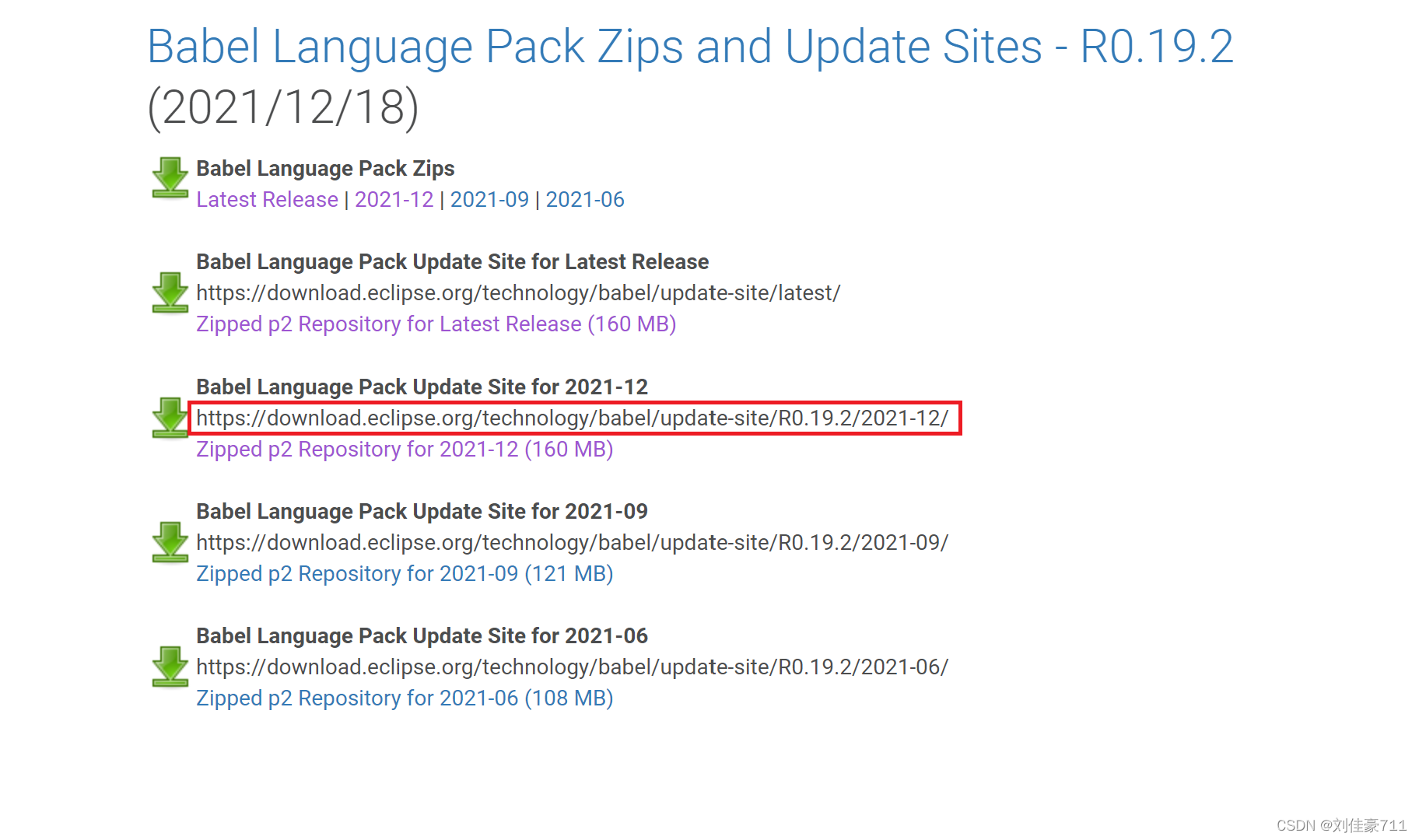Click the (2021/12/18) date in the heading
The width and height of the screenshot is (1419, 840).
(x=283, y=107)
